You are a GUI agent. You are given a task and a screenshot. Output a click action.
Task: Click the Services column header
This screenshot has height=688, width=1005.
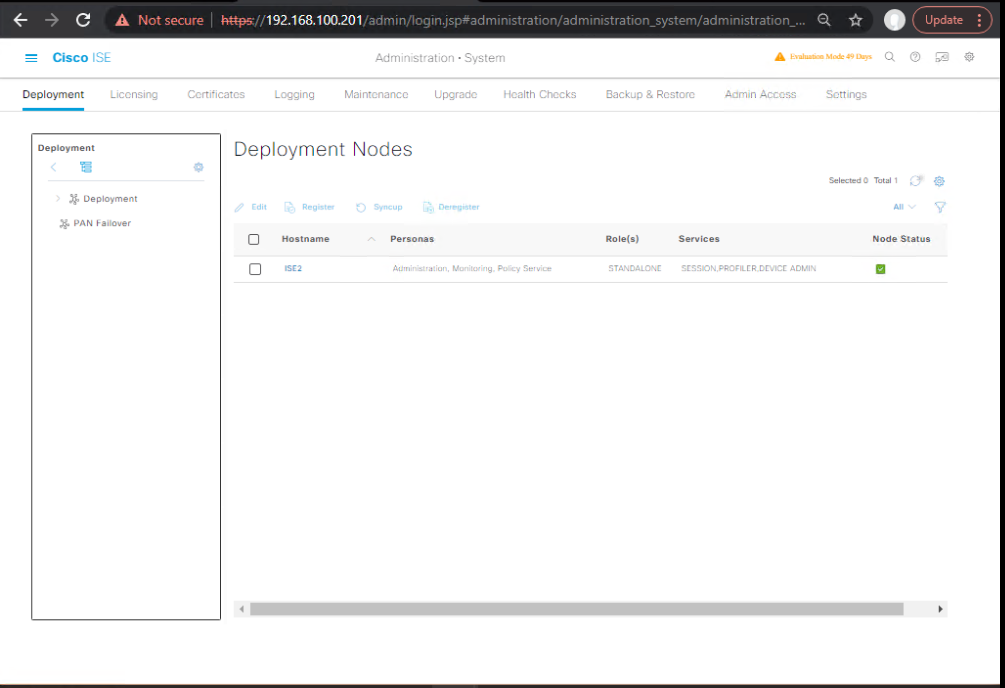(699, 239)
